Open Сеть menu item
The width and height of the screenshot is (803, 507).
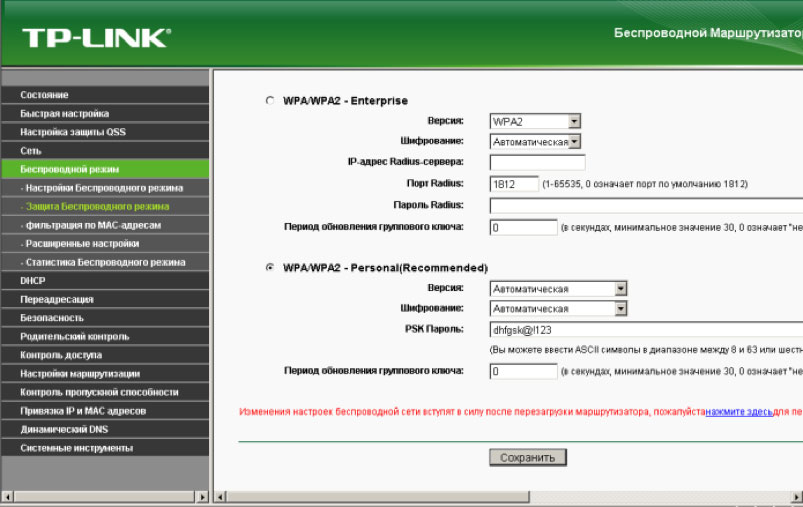pyautogui.click(x=105, y=151)
